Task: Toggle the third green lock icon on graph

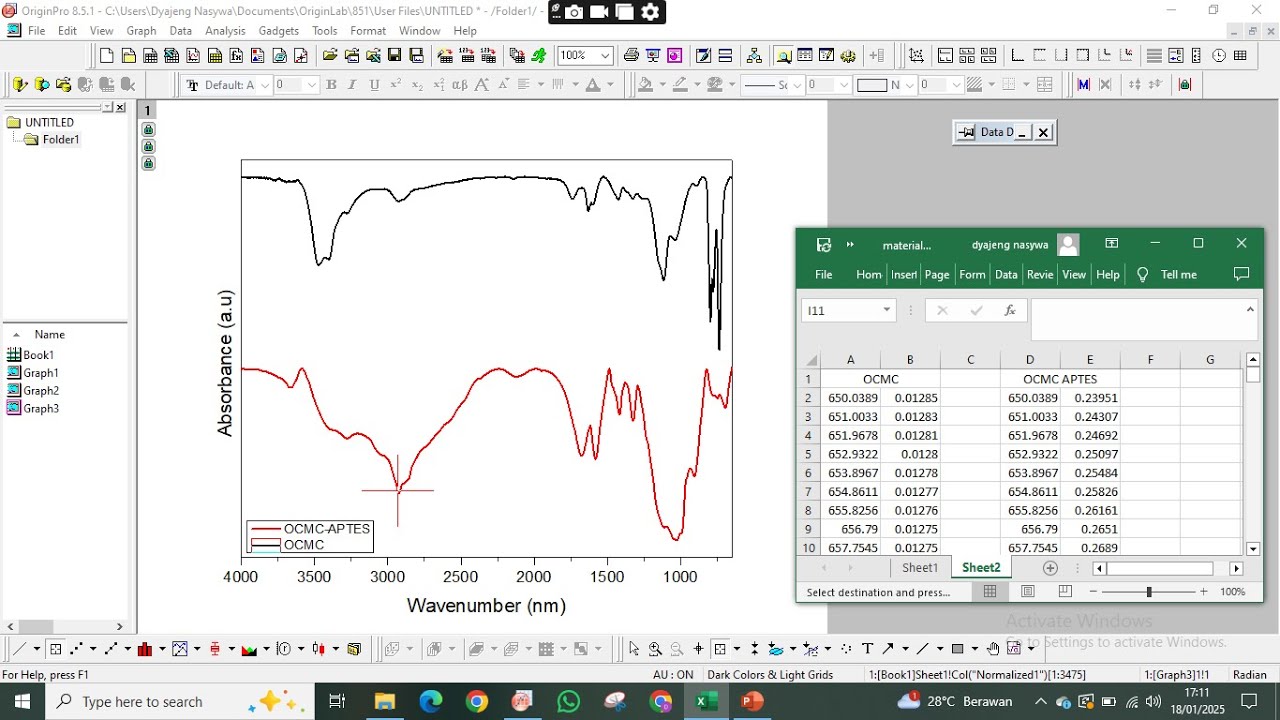Action: (148, 164)
